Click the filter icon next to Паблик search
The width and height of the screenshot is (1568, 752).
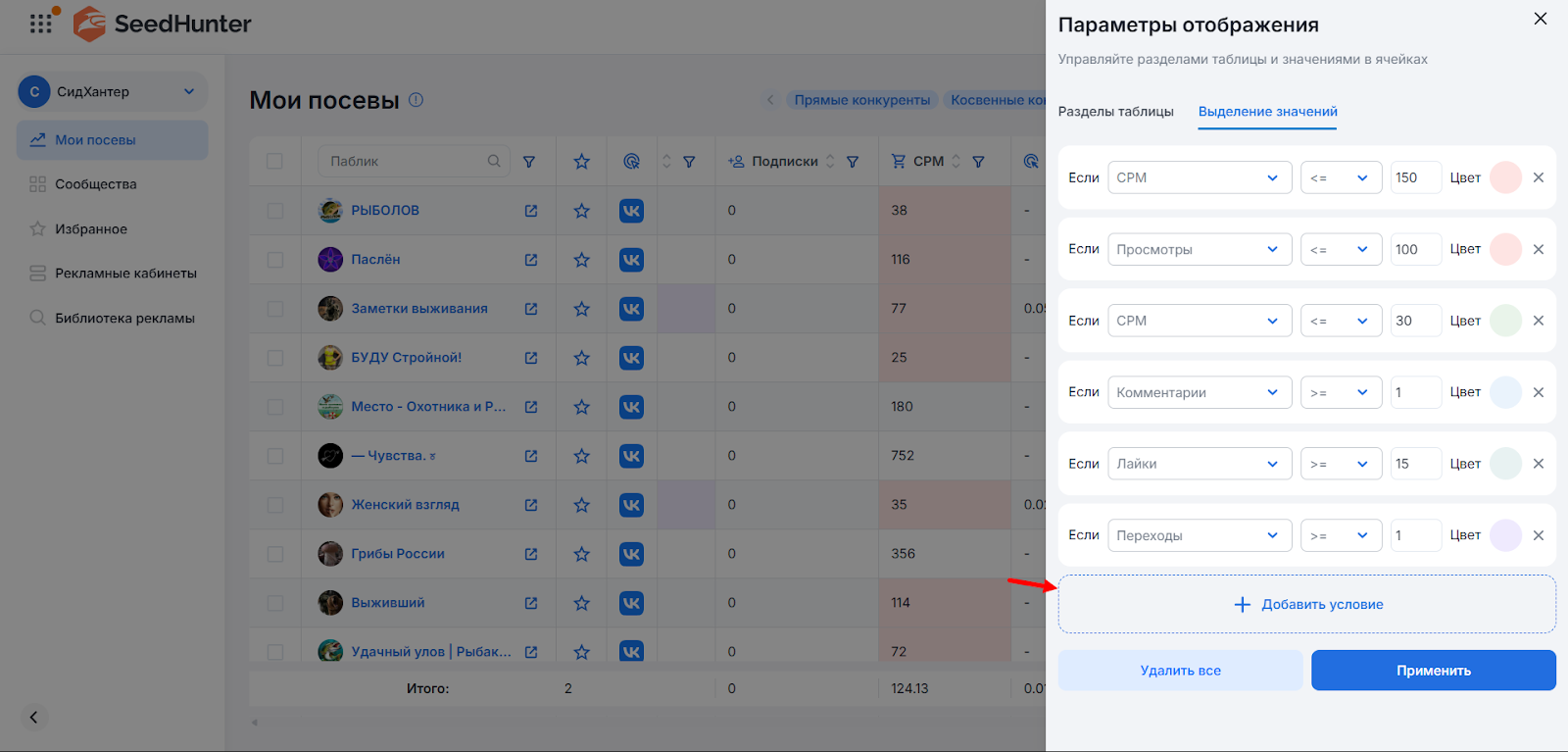529,162
